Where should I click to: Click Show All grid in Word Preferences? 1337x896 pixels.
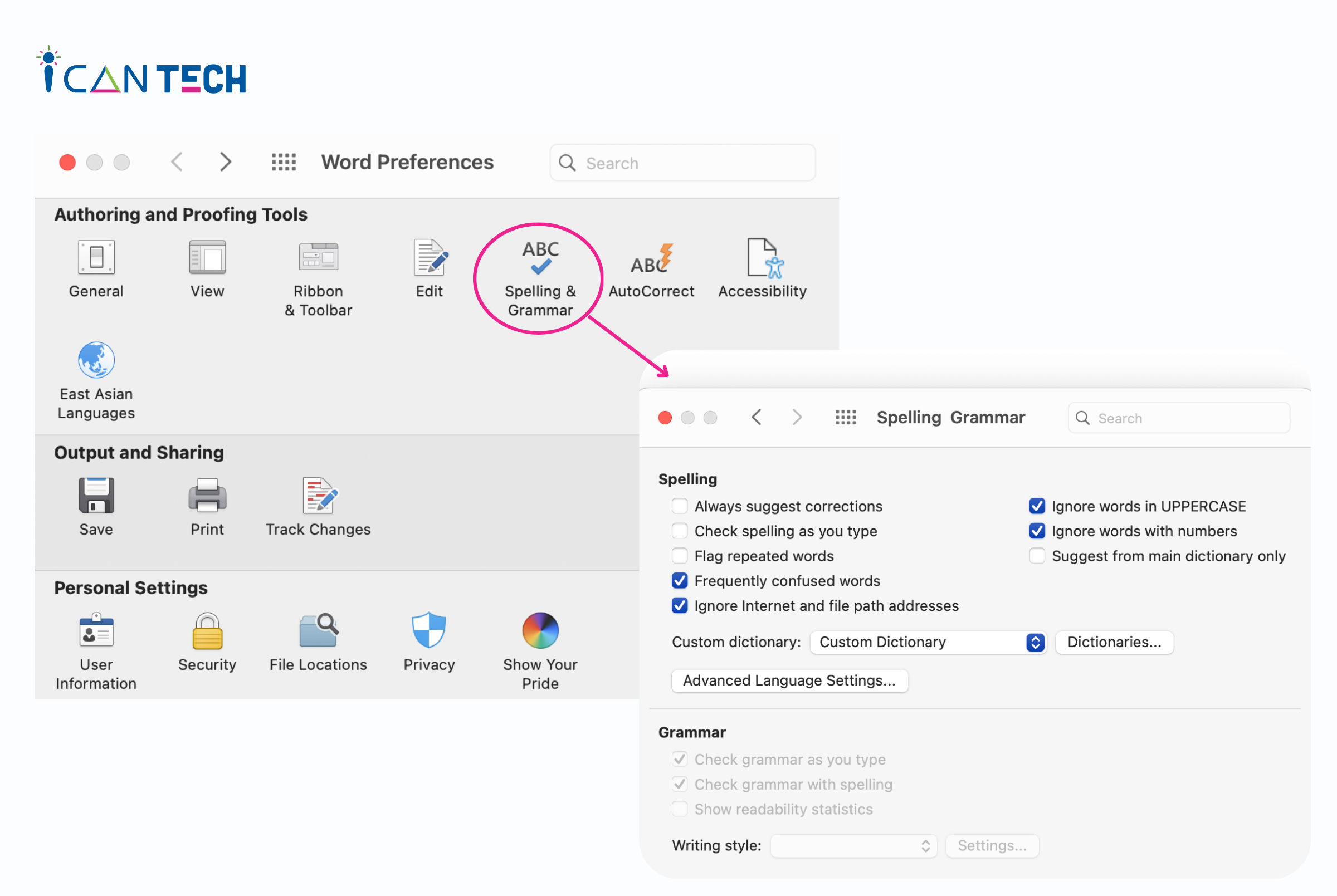click(284, 162)
